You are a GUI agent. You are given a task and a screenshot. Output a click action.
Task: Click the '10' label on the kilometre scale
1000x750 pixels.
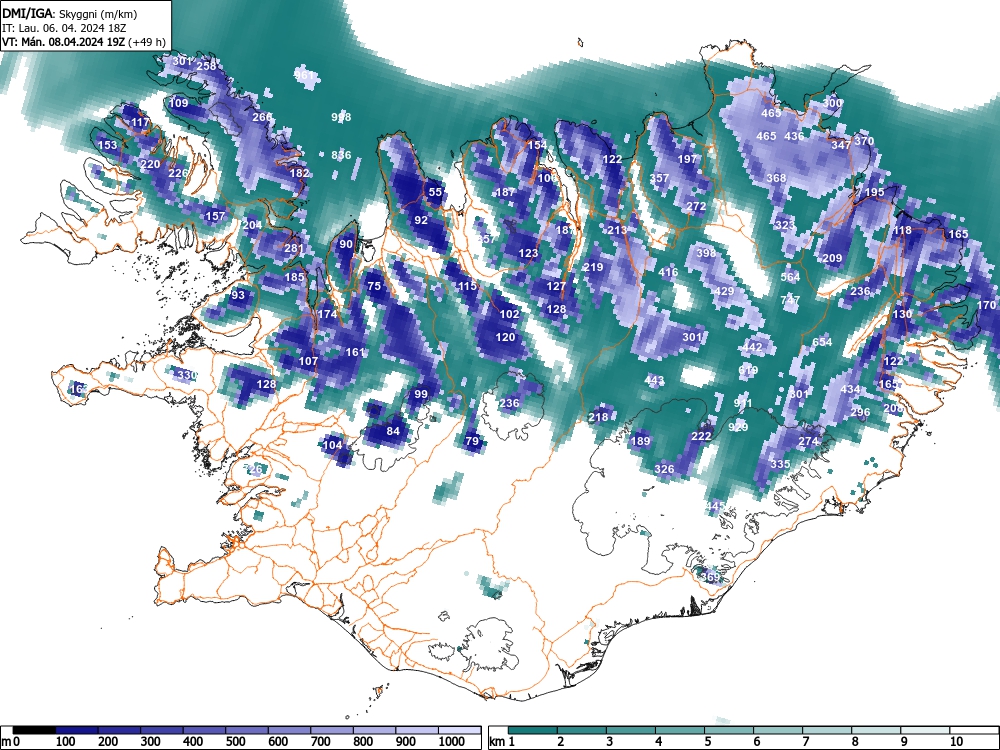[956, 742]
